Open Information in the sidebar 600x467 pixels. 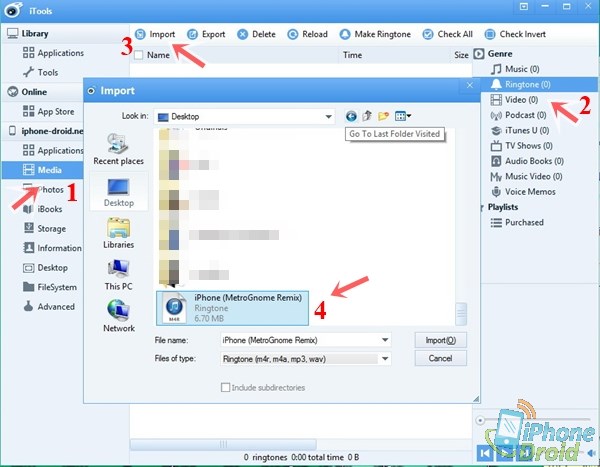[x=52, y=248]
